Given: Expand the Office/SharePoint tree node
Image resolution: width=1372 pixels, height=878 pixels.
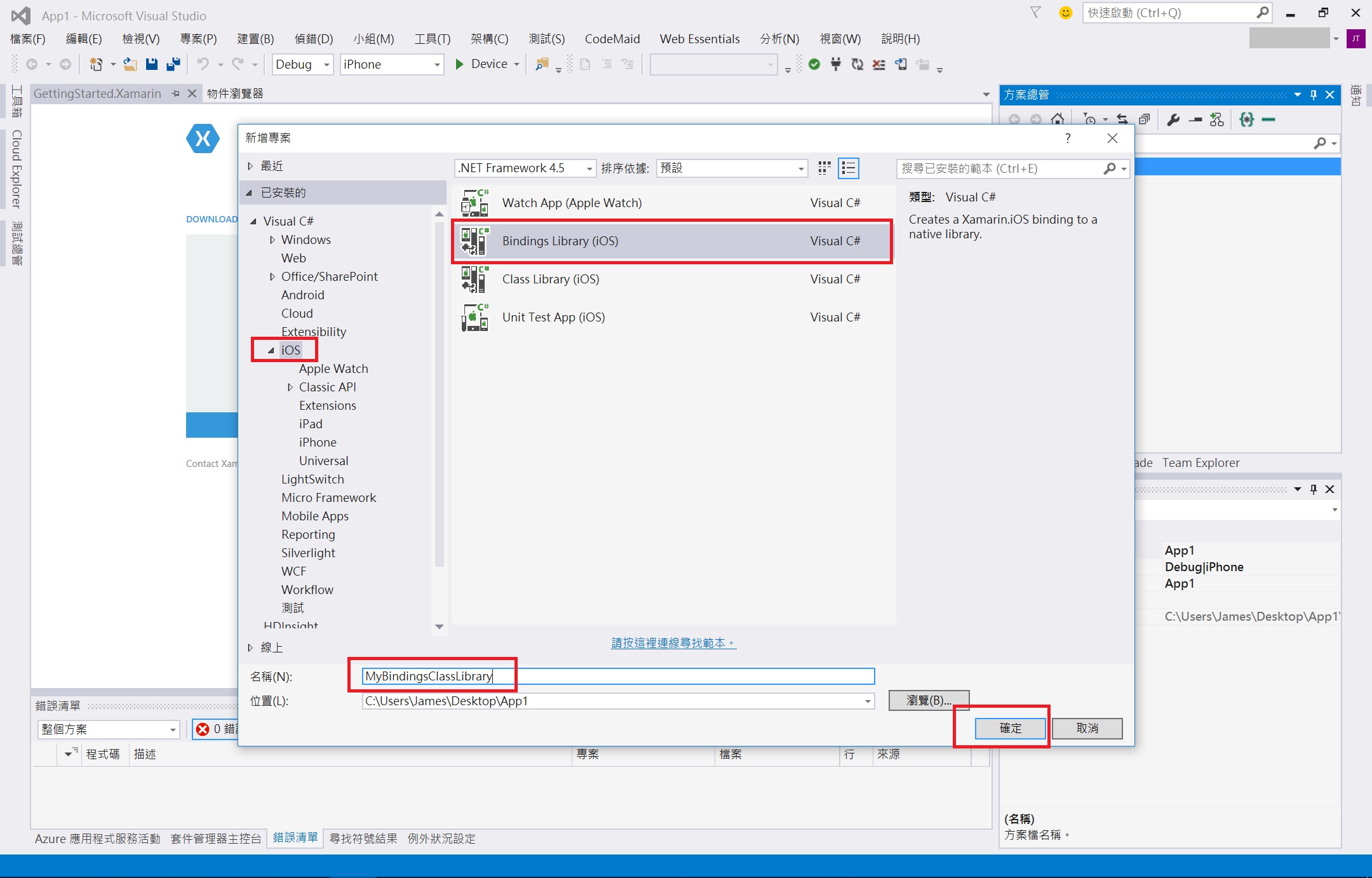Looking at the screenshot, I should (x=272, y=276).
